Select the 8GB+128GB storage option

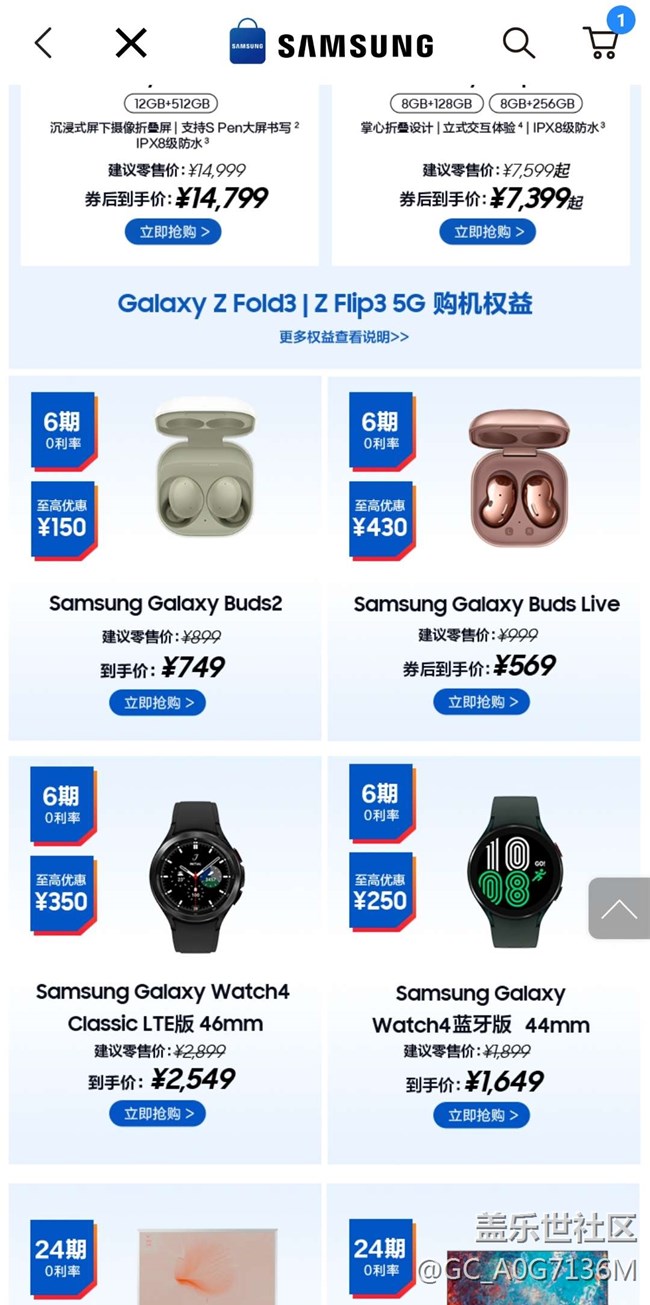[437, 103]
